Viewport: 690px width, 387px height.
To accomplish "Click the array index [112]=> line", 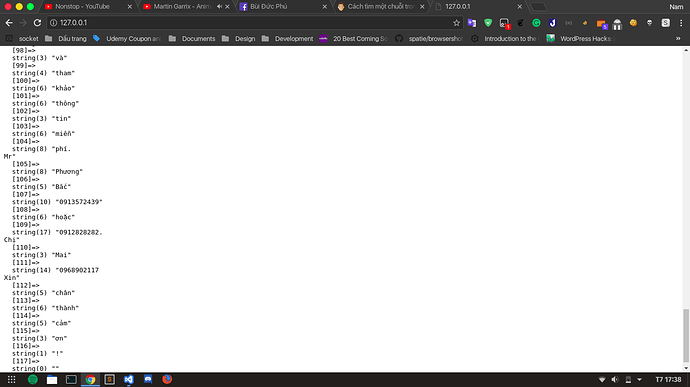I will click(26, 285).
